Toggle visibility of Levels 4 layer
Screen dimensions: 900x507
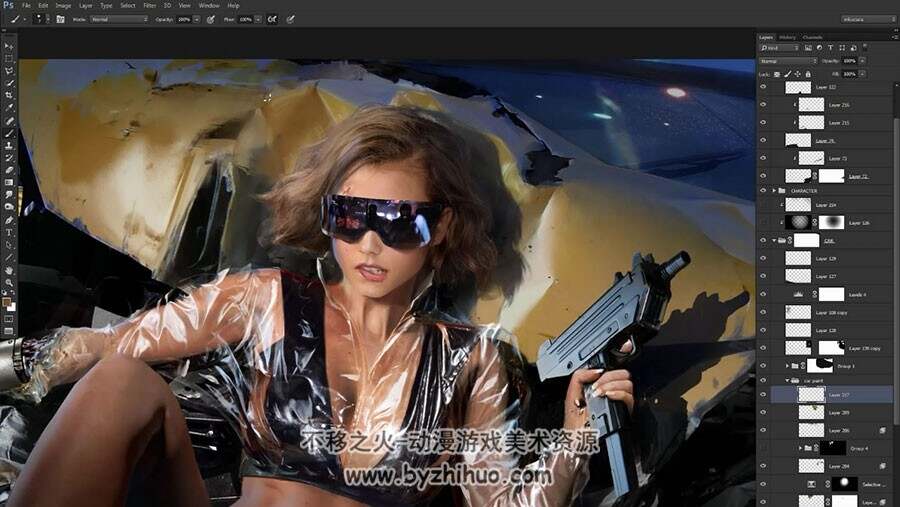763,295
